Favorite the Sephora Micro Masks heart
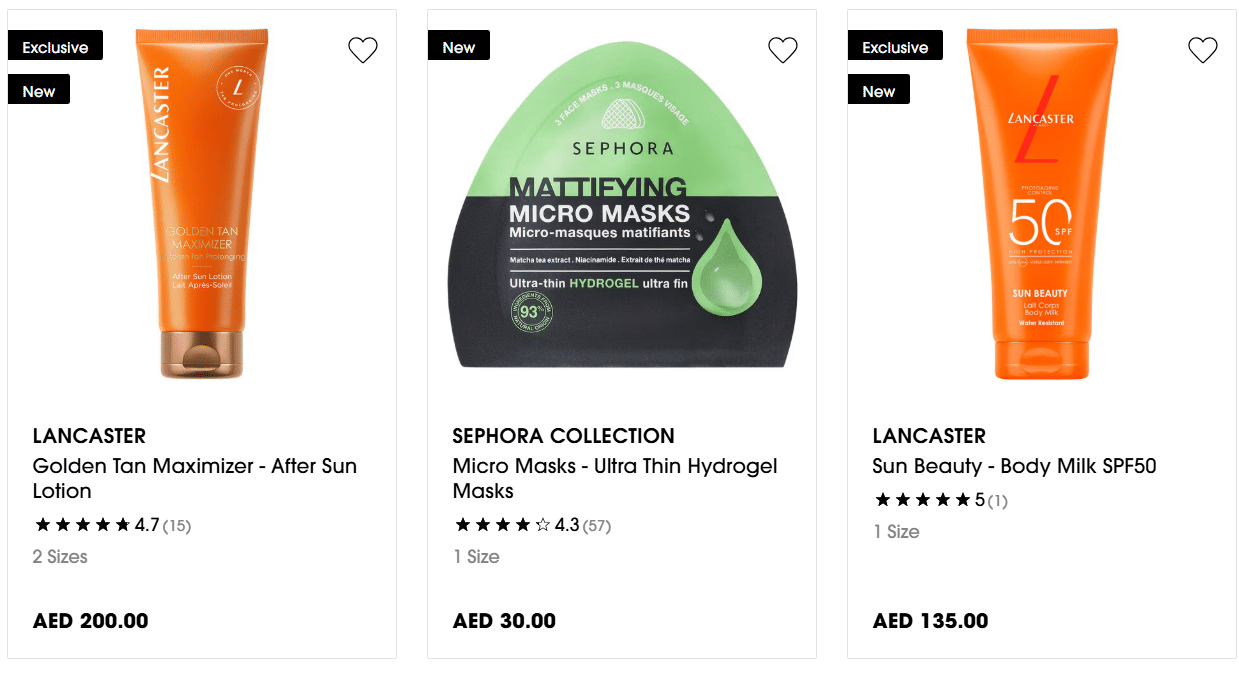This screenshot has height=673, width=1239. pos(783,50)
